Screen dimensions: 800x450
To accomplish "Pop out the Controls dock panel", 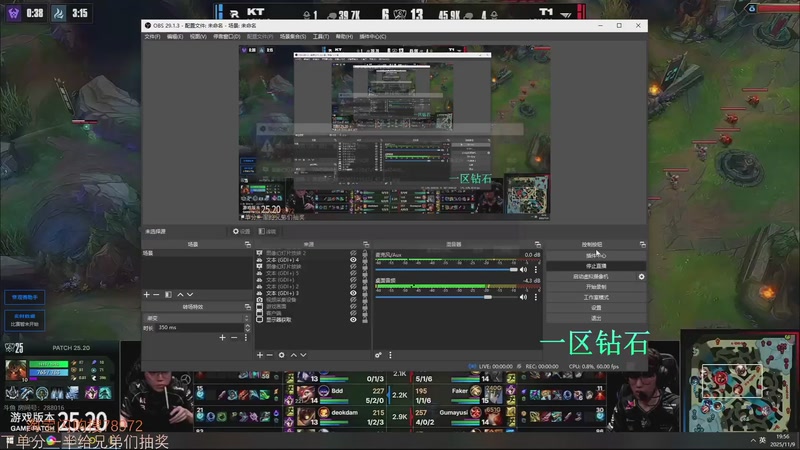I will (642, 245).
